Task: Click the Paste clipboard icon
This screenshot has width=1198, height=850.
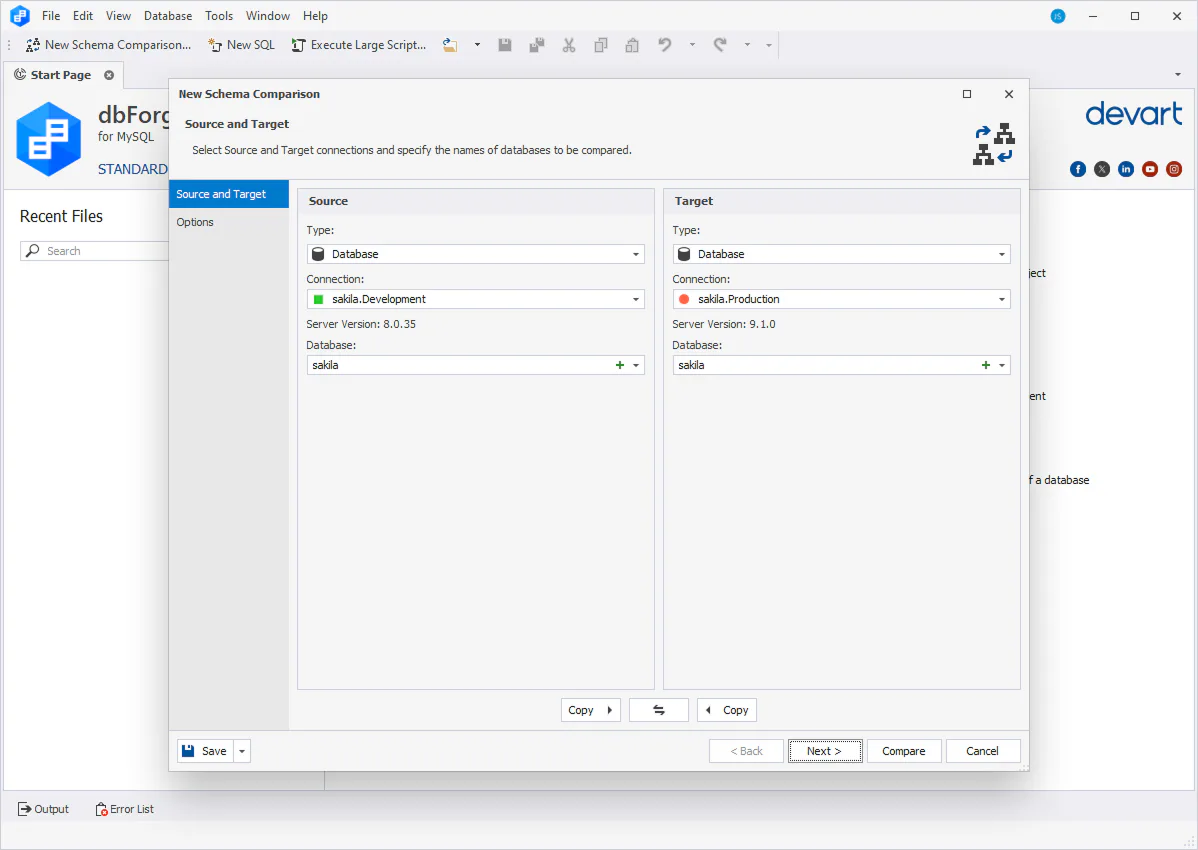Action: (x=632, y=45)
